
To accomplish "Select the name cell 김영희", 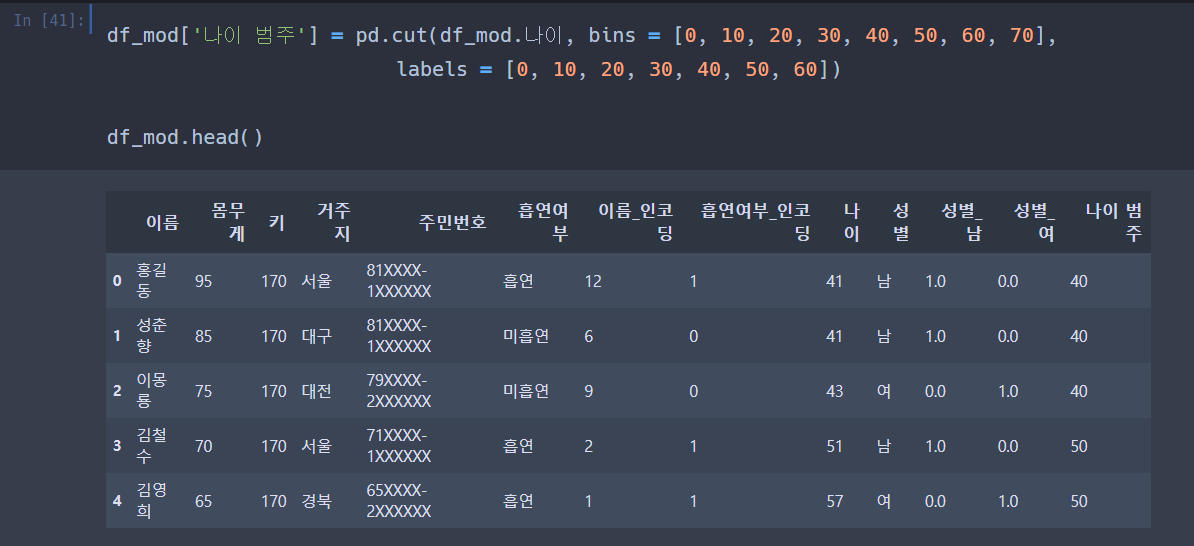I will pos(152,500).
